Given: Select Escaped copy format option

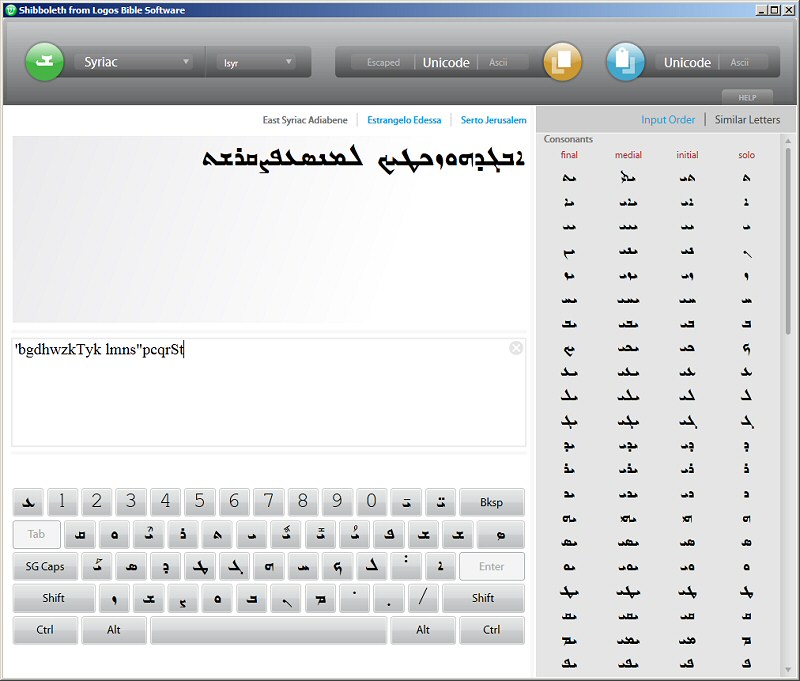Looking at the screenshot, I should click(383, 63).
